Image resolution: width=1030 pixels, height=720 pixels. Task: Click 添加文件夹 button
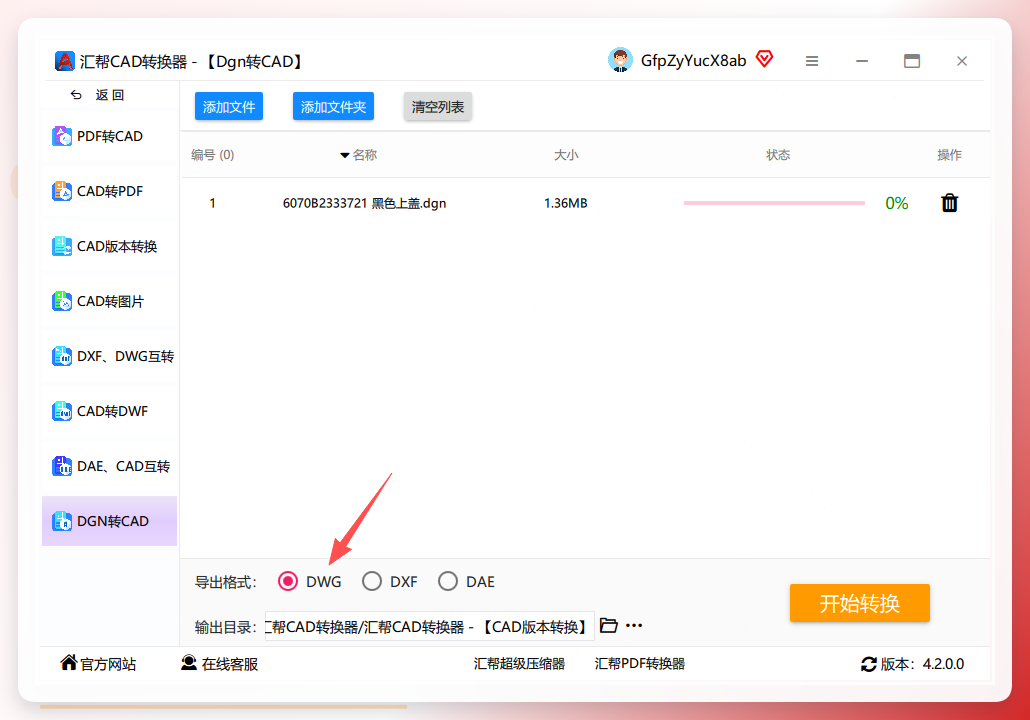pyautogui.click(x=333, y=106)
